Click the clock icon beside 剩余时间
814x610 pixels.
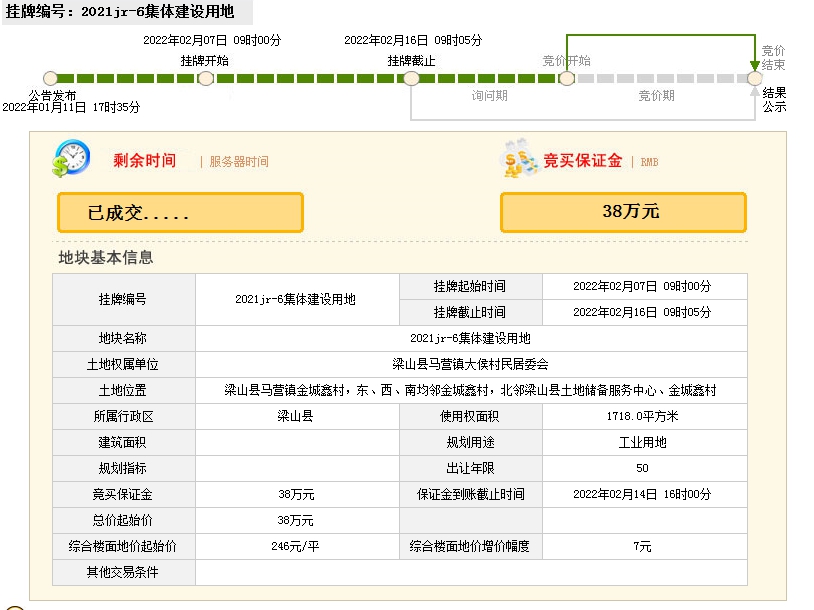point(72,158)
